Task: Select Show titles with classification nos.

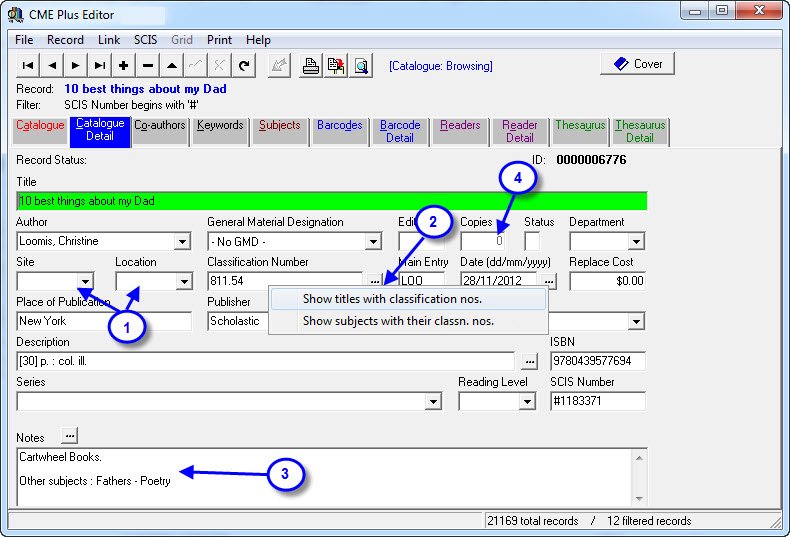Action: click(x=392, y=299)
